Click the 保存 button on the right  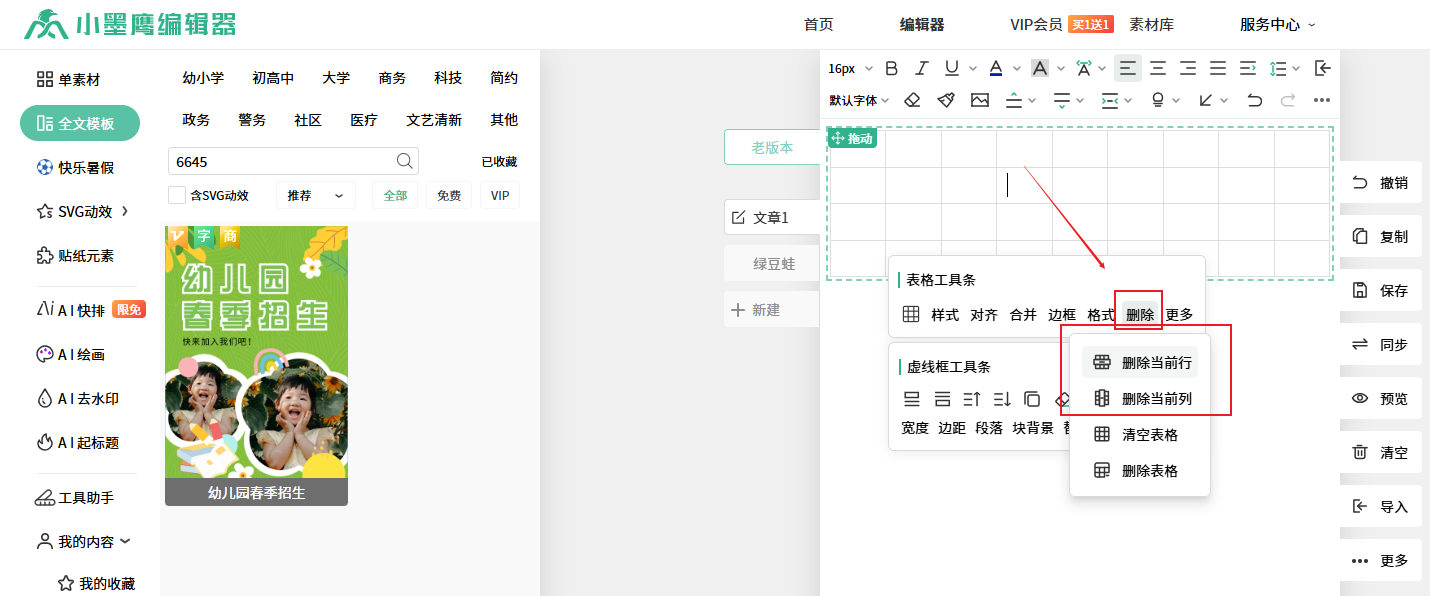[1381, 290]
